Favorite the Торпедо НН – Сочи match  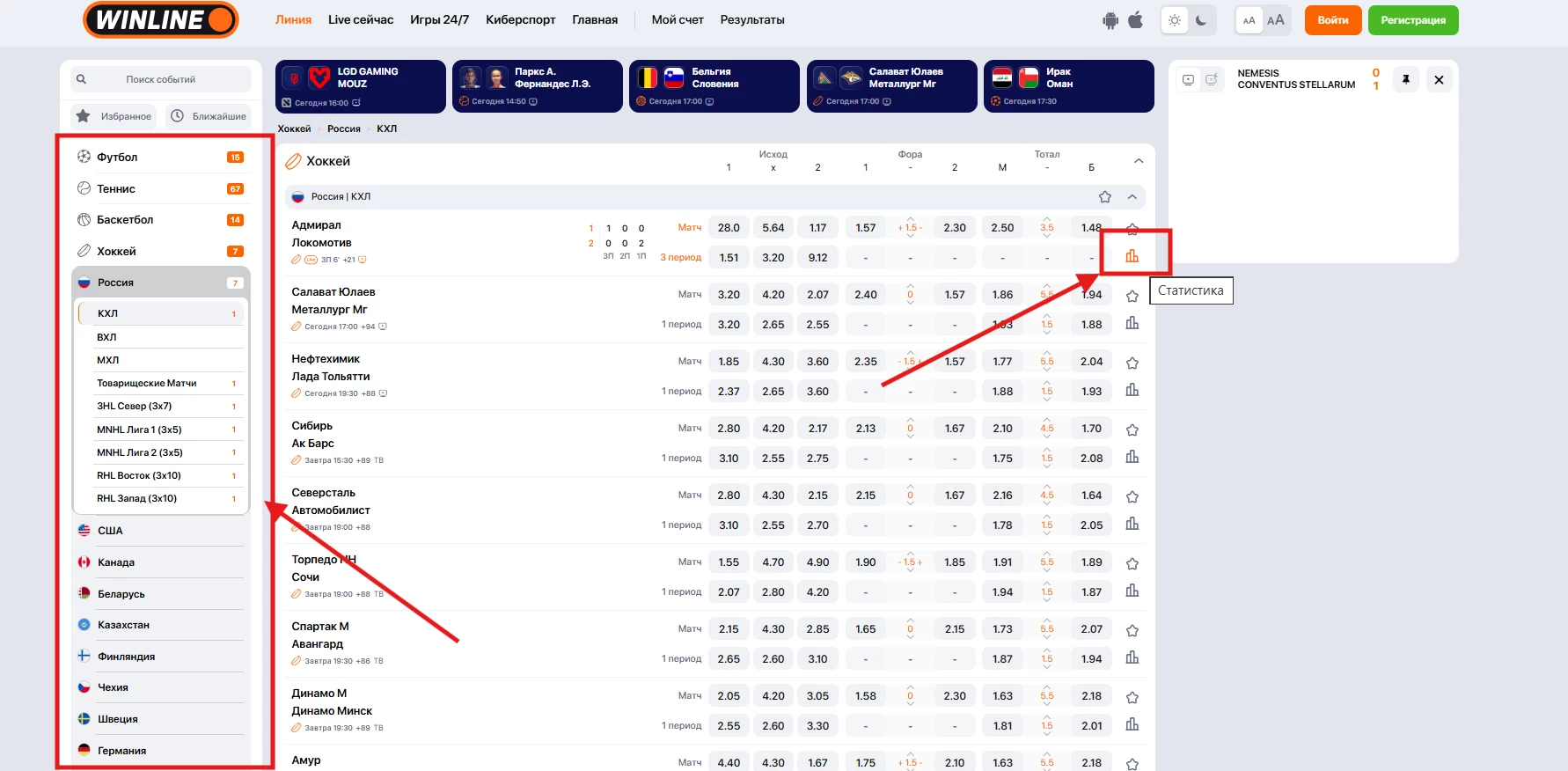click(x=1132, y=563)
